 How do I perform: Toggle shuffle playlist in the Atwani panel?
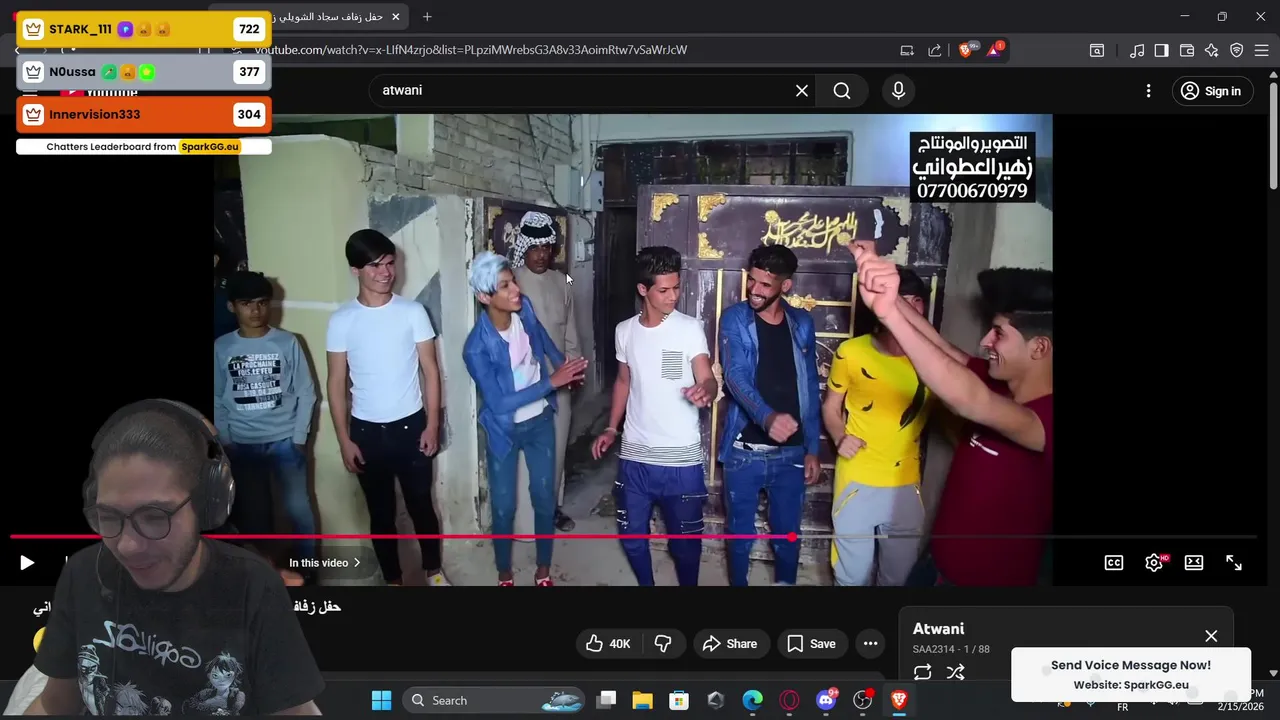point(955,673)
